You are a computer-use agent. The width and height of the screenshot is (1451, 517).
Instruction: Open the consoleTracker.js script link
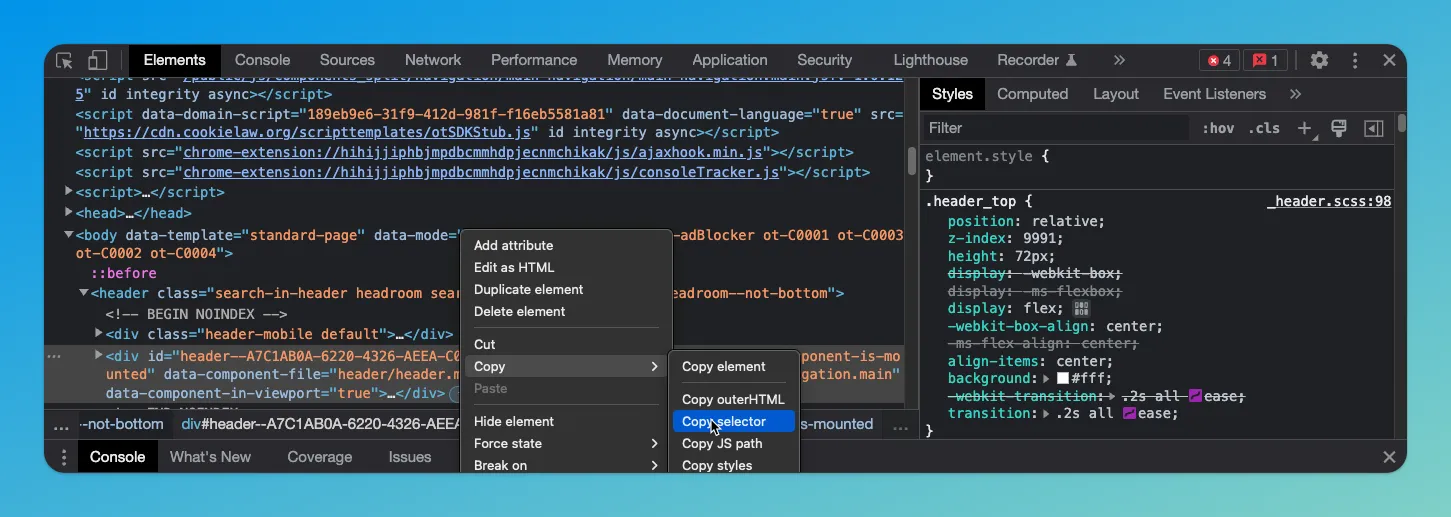click(x=483, y=172)
